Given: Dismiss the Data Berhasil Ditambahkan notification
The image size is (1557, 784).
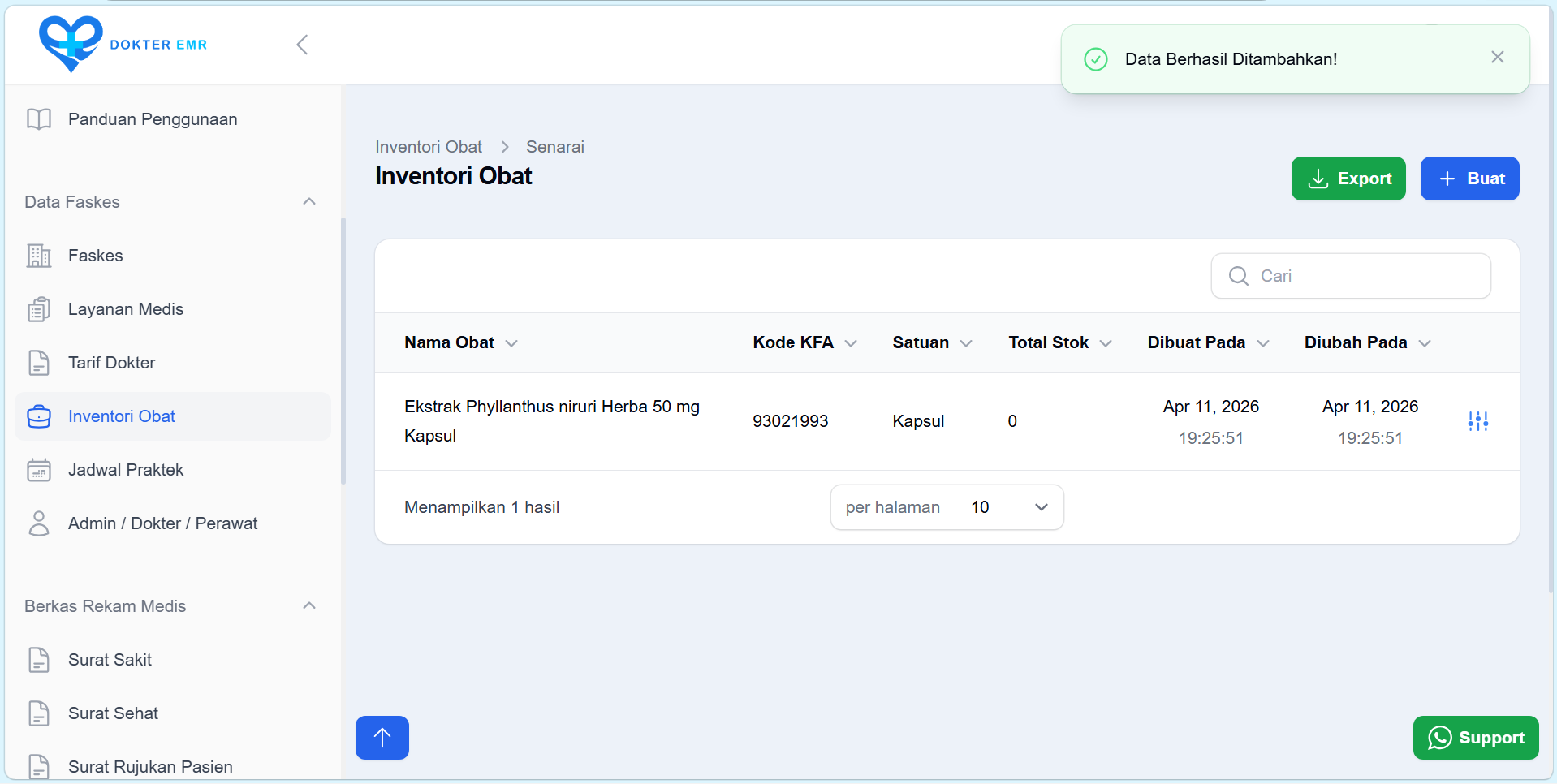Looking at the screenshot, I should [1498, 57].
